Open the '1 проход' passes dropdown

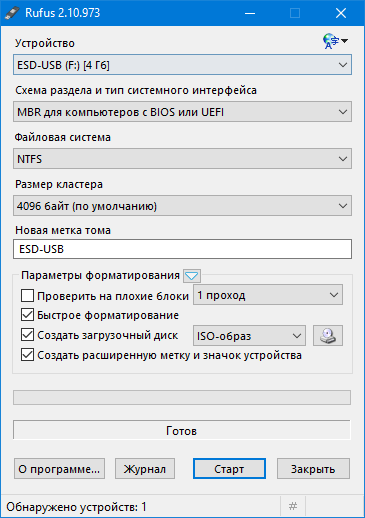pos(268,295)
